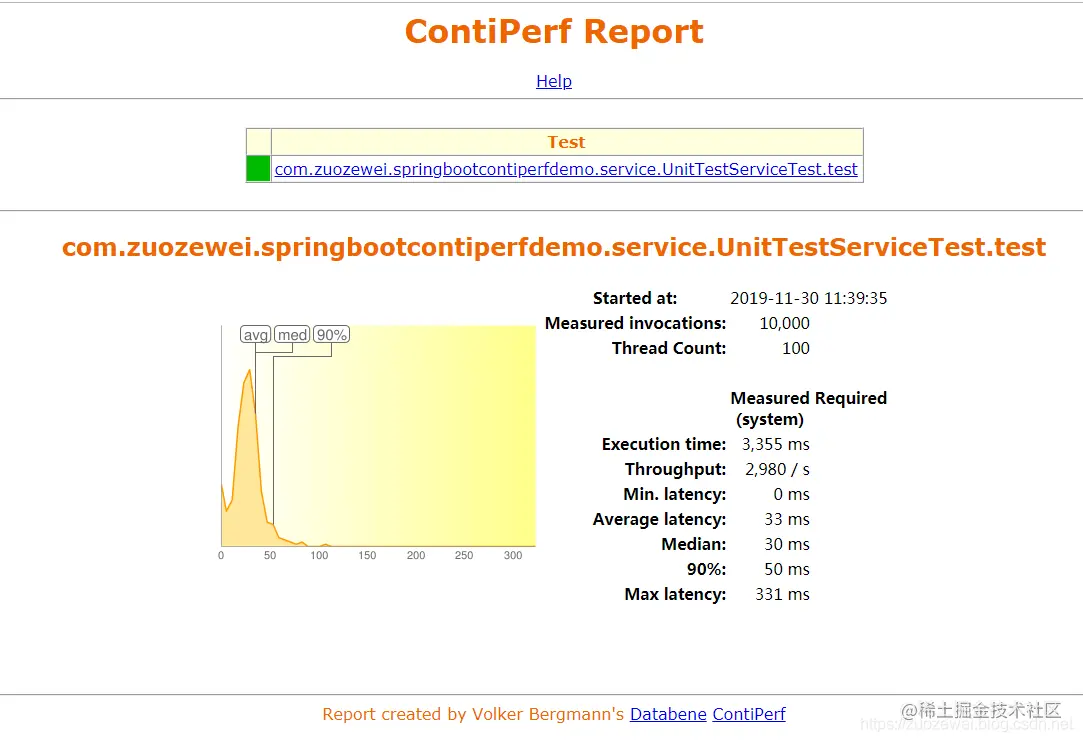Click the Measured invocations: label
This screenshot has width=1083, height=742.
635,323
